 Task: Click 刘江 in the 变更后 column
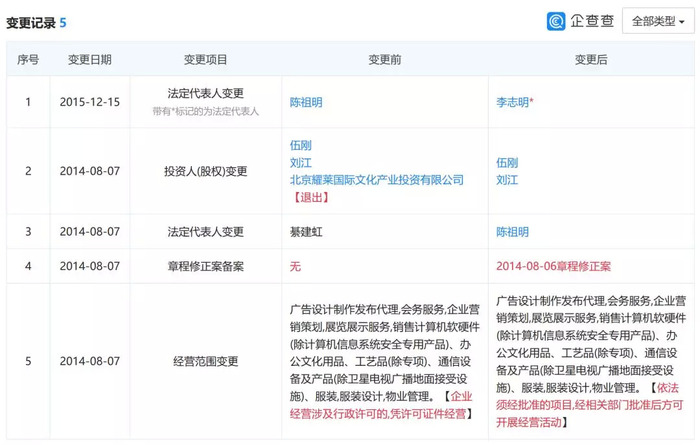[507, 180]
